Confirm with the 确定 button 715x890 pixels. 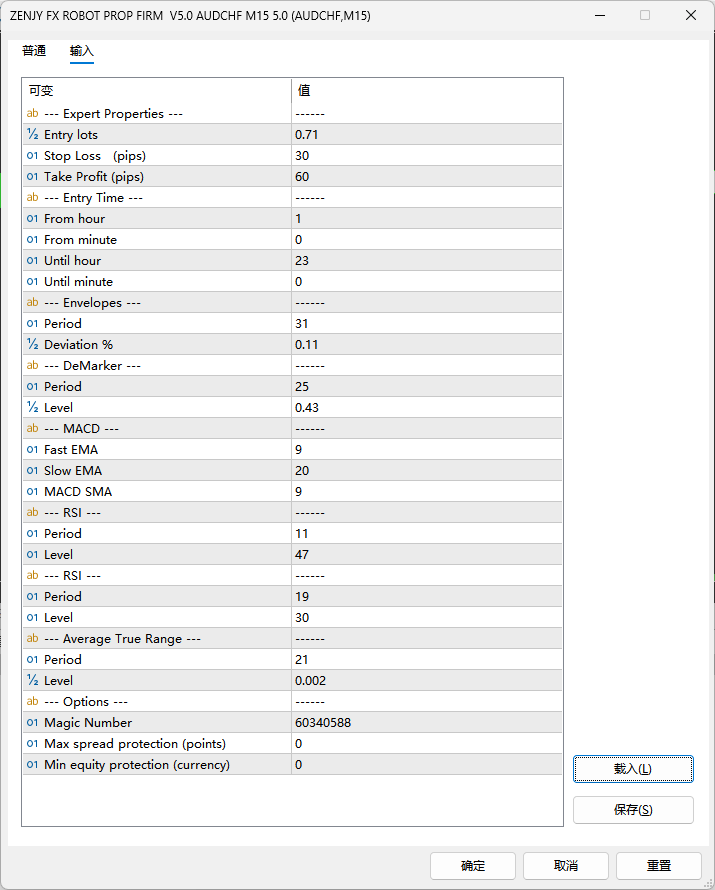pyautogui.click(x=473, y=866)
